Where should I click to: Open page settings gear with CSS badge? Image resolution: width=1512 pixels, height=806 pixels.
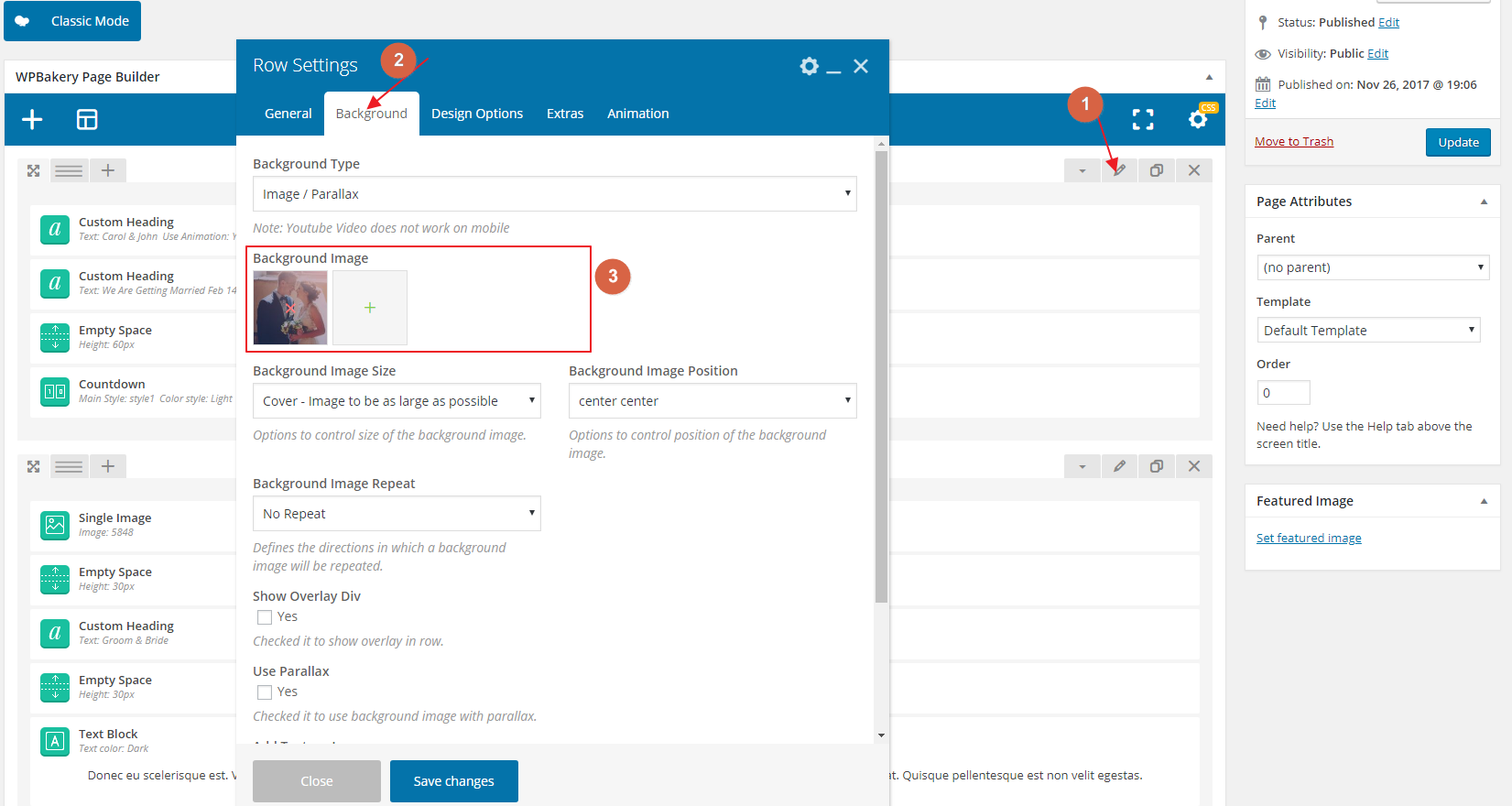click(1198, 119)
